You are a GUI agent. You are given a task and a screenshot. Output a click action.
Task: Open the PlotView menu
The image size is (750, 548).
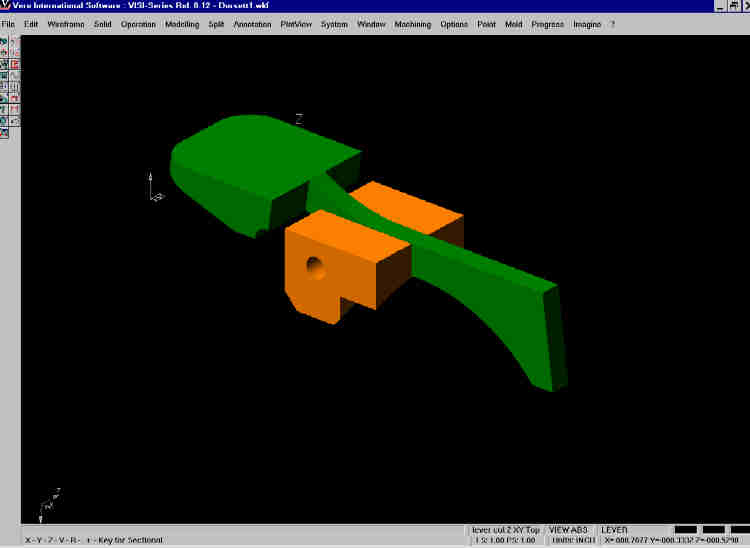pos(296,24)
